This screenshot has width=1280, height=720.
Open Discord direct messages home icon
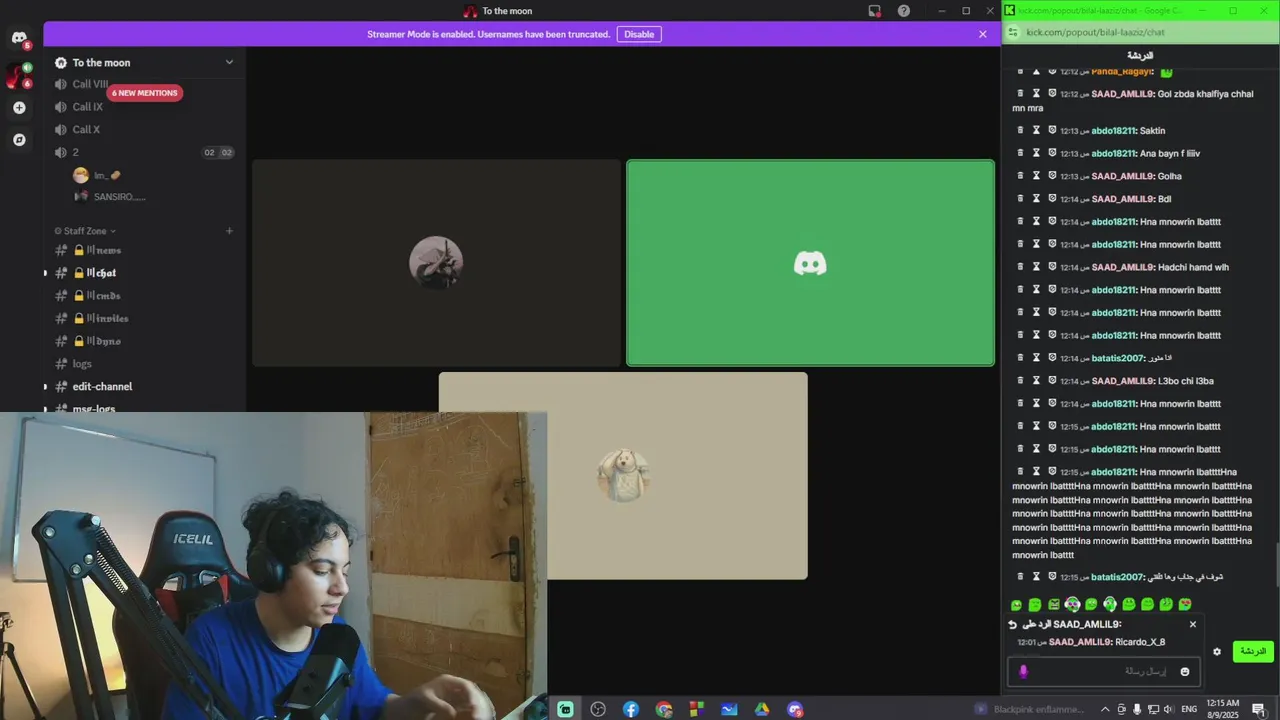19,38
